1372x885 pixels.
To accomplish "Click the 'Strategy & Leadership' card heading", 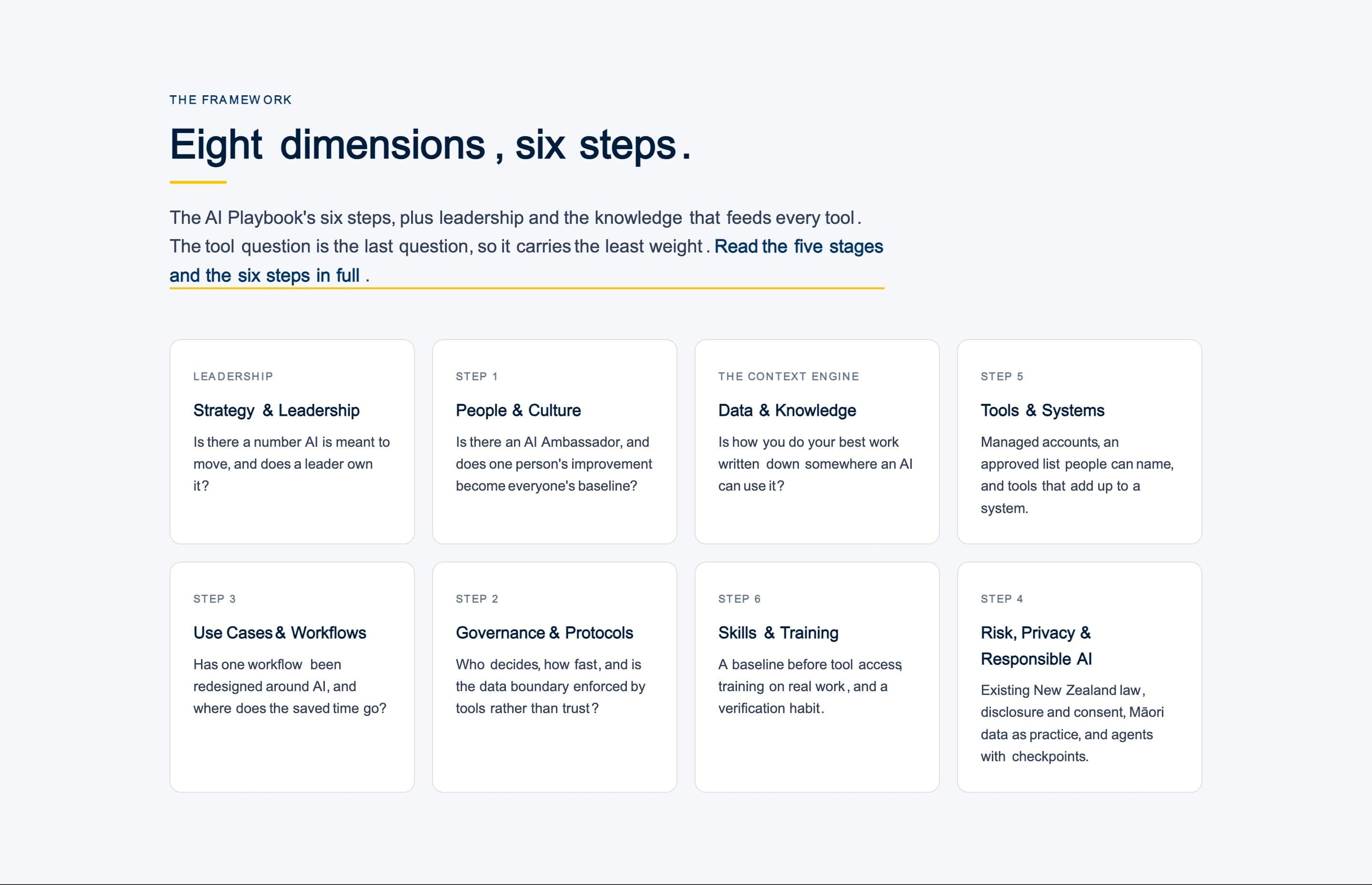I will [x=276, y=410].
